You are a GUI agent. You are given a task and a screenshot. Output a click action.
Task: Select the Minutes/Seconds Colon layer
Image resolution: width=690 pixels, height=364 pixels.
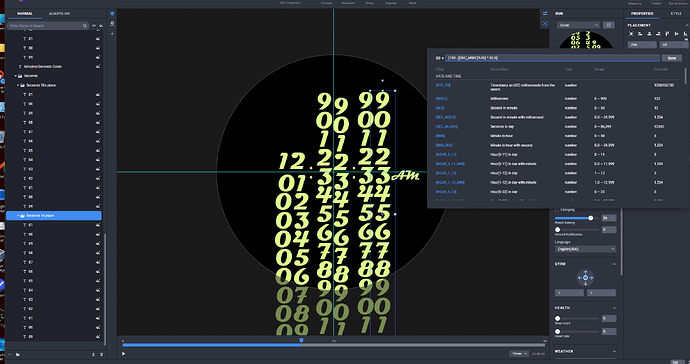click(43, 66)
